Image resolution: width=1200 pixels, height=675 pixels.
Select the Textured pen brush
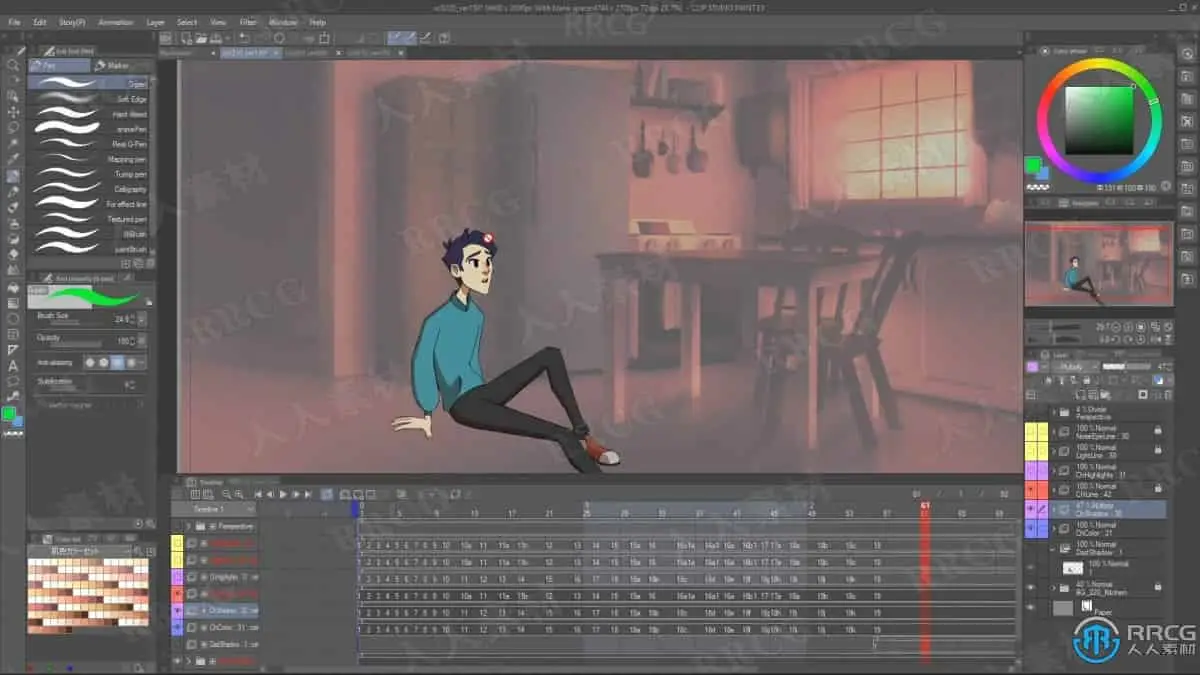(x=90, y=219)
